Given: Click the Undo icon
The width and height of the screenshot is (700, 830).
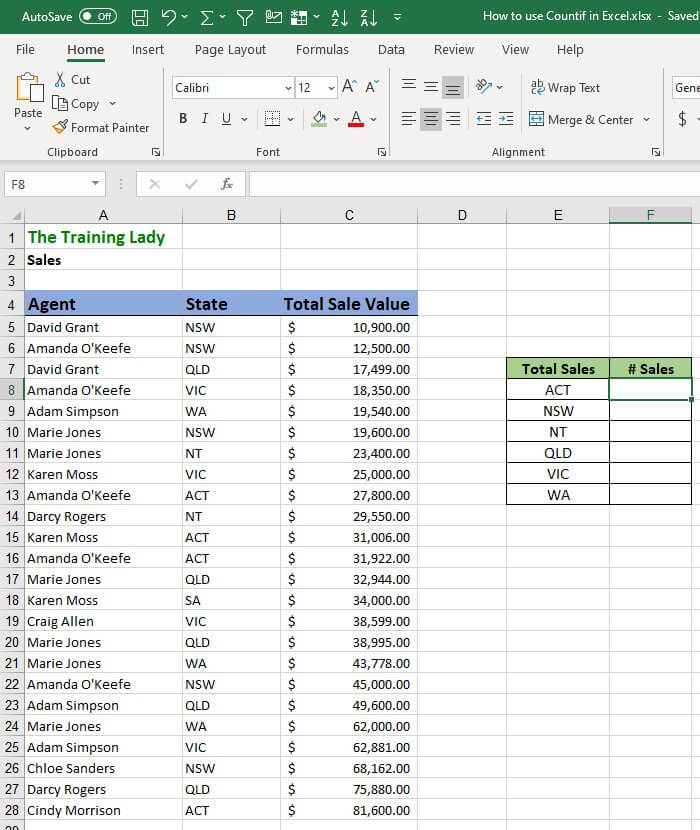Looking at the screenshot, I should pos(168,17).
